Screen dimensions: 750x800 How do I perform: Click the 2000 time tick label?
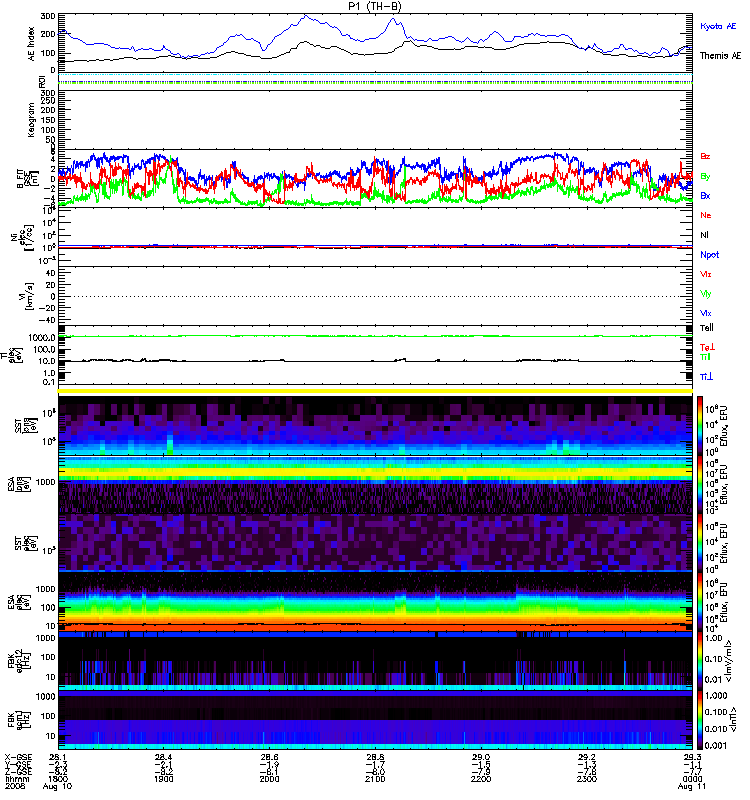click(x=269, y=779)
